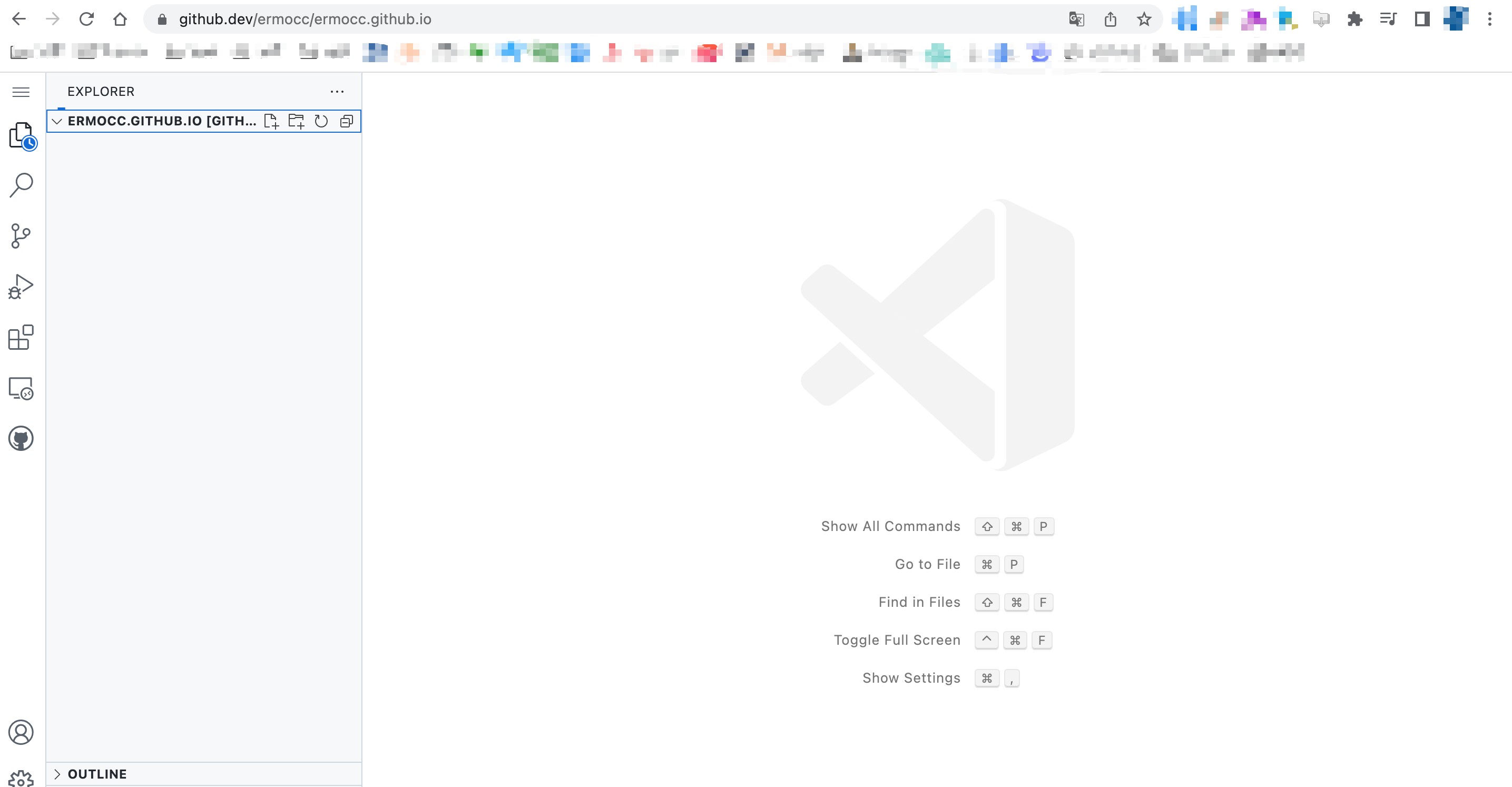Create a new folder in explorer
This screenshot has height=787, width=1512.
click(297, 121)
